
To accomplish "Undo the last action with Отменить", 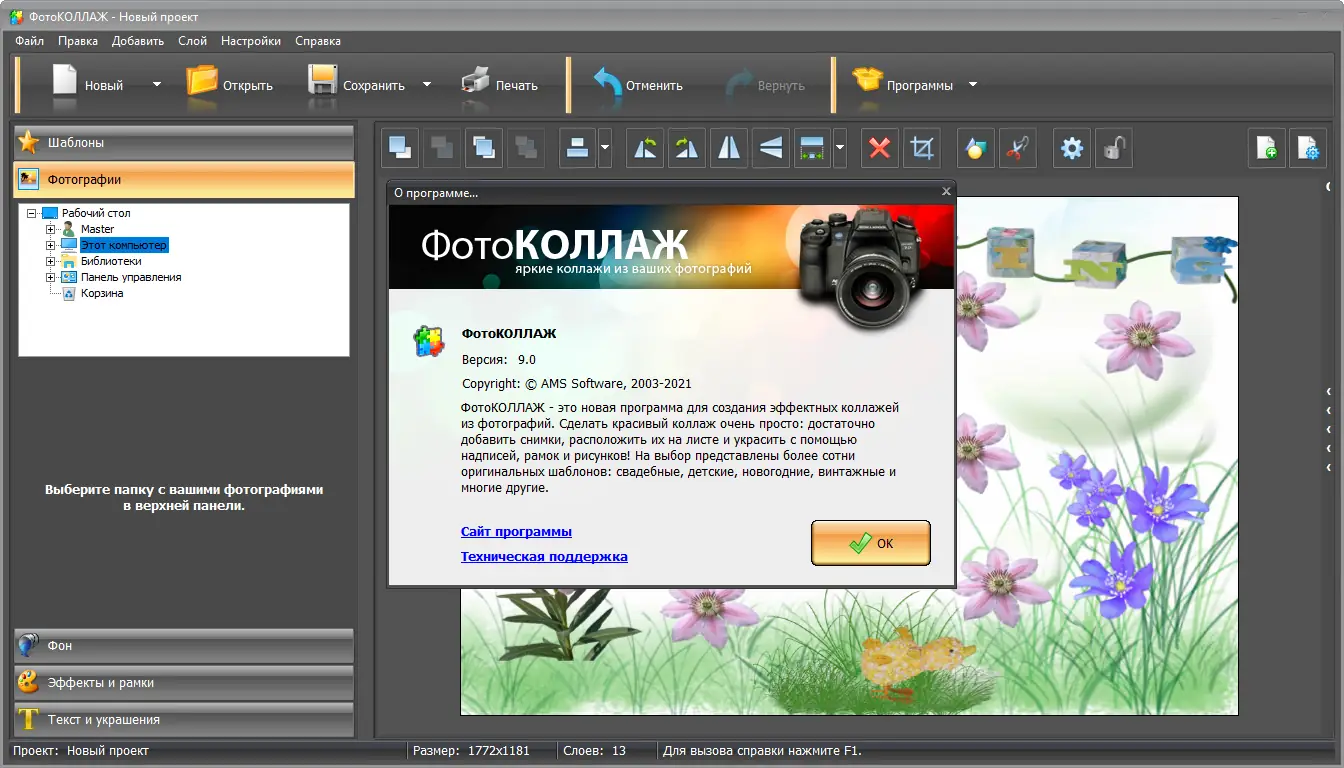I will 638,84.
